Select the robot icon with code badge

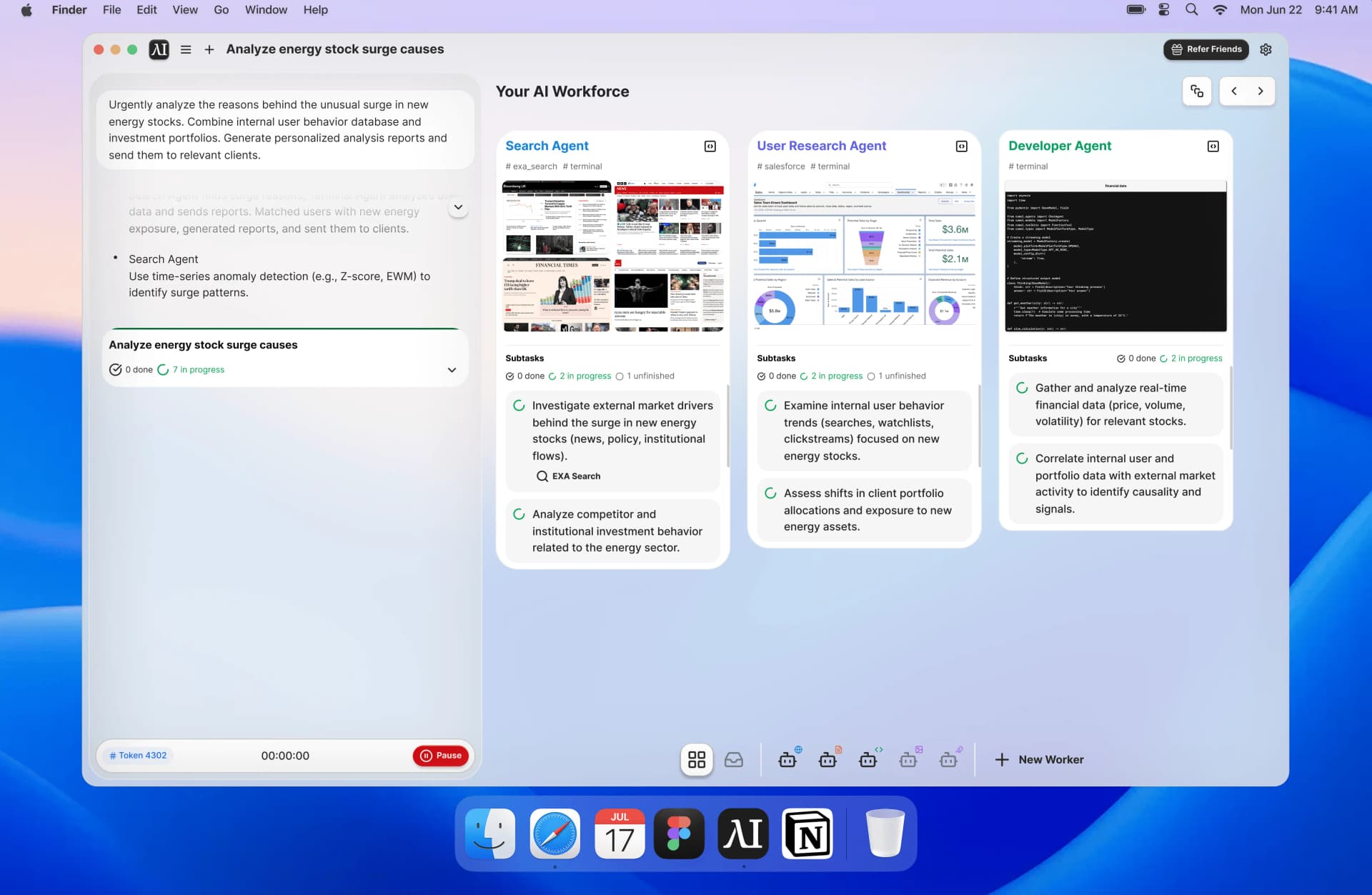868,759
